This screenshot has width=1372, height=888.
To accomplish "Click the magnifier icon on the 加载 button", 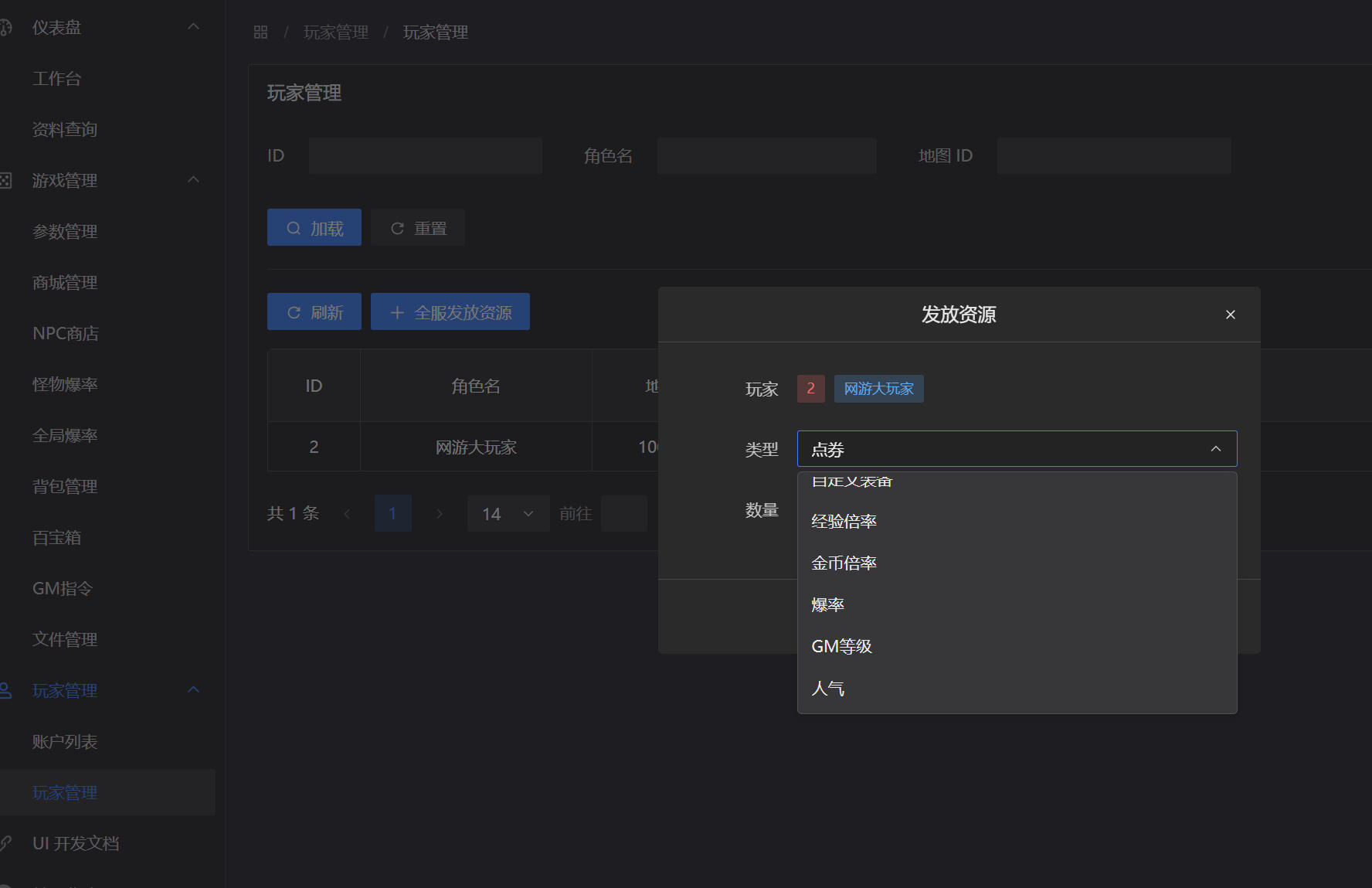I will [294, 227].
